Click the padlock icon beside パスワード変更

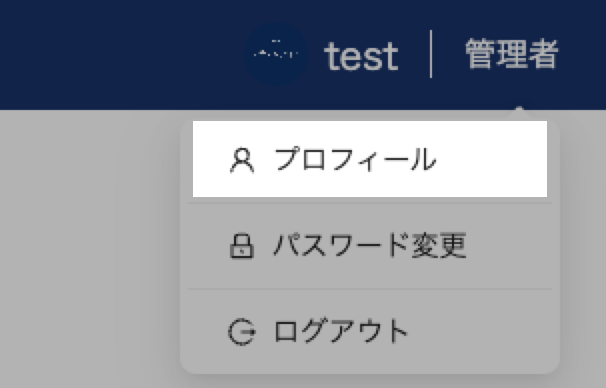[242, 246]
